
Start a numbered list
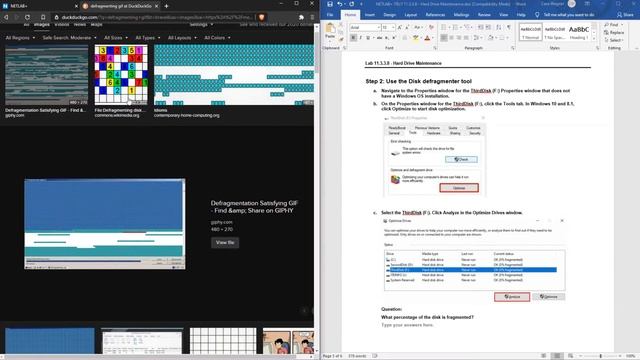pos(456,27)
